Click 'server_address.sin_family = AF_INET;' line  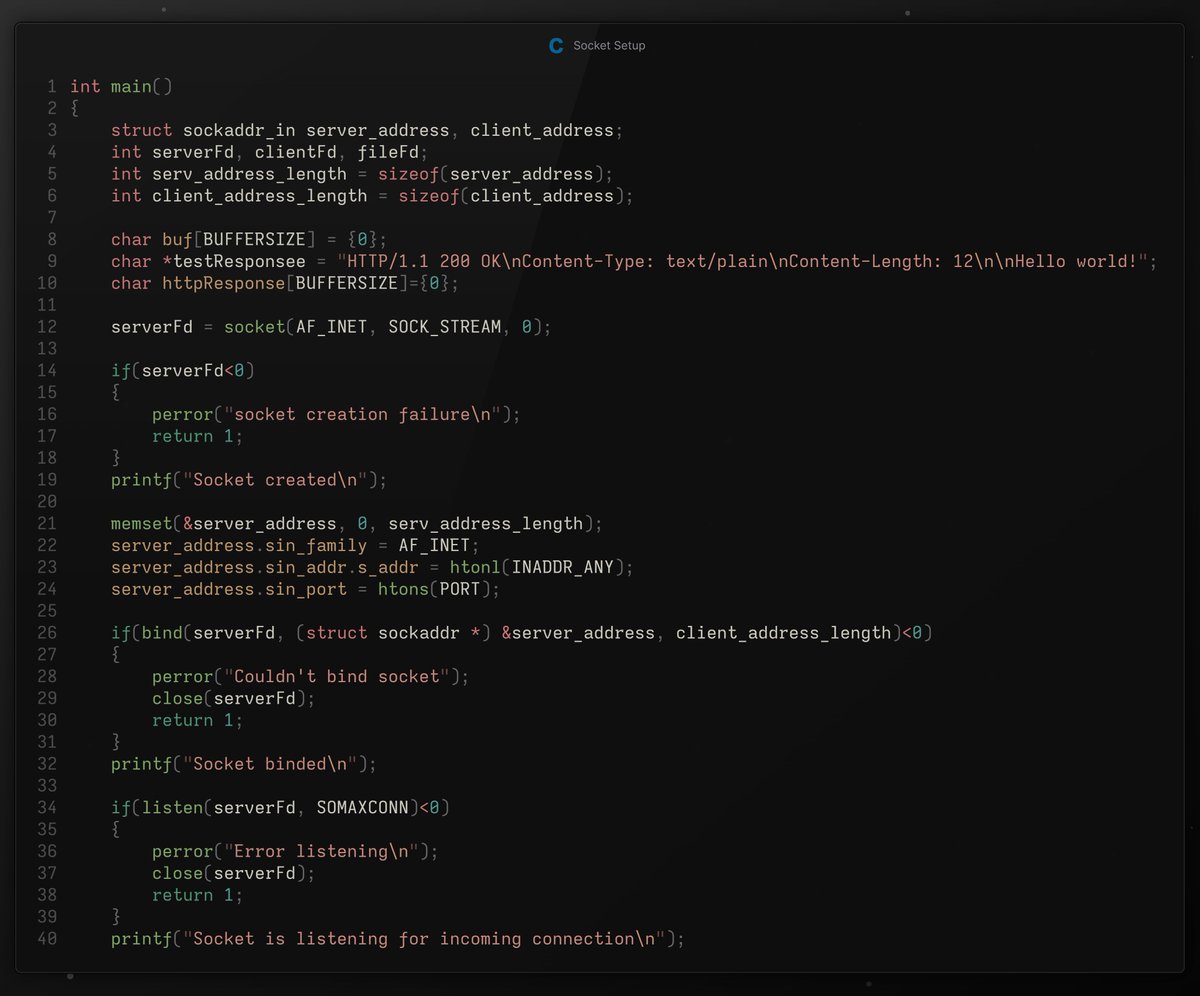pyautogui.click(x=296, y=546)
